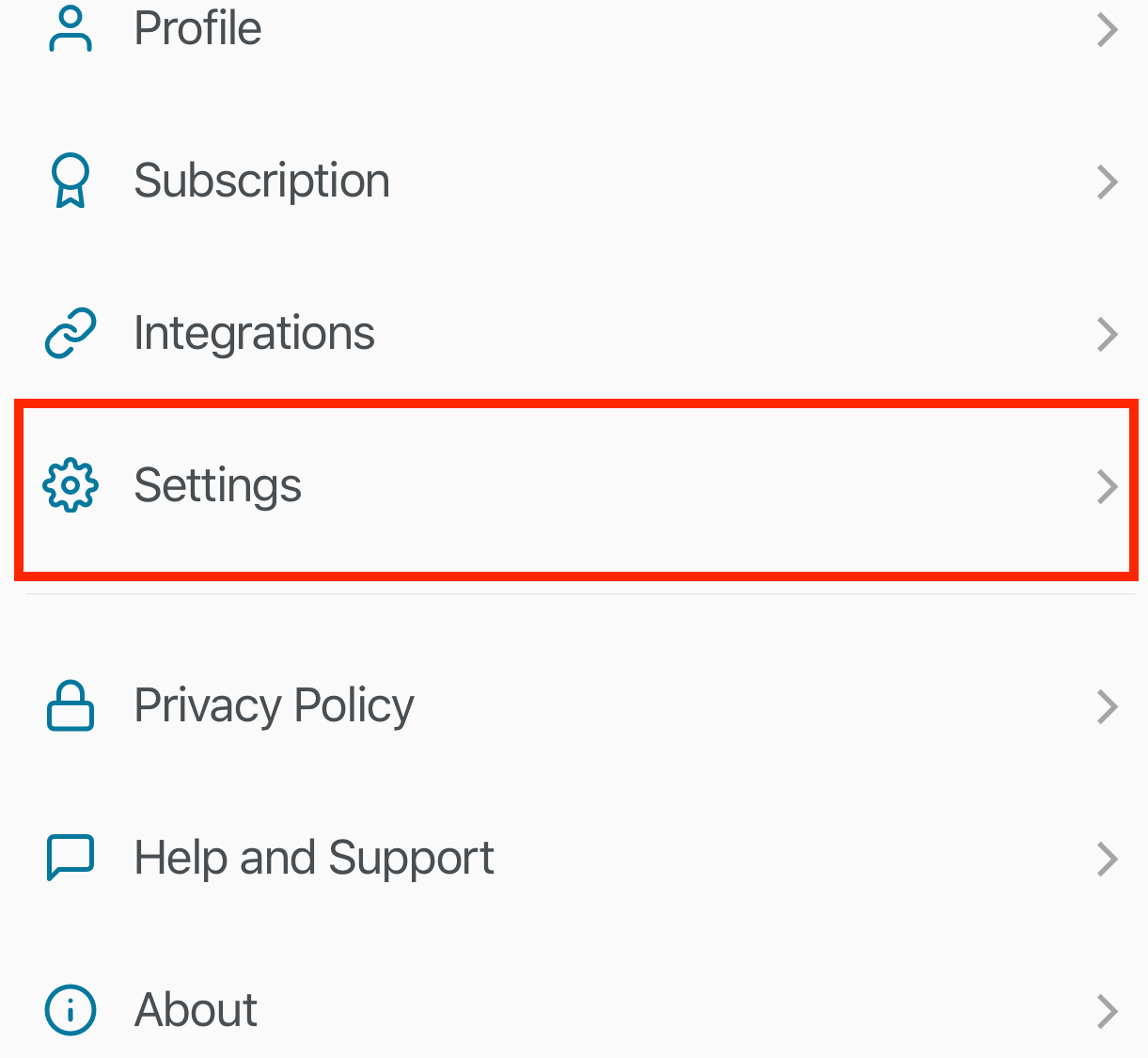Open the Settings text label

217,485
